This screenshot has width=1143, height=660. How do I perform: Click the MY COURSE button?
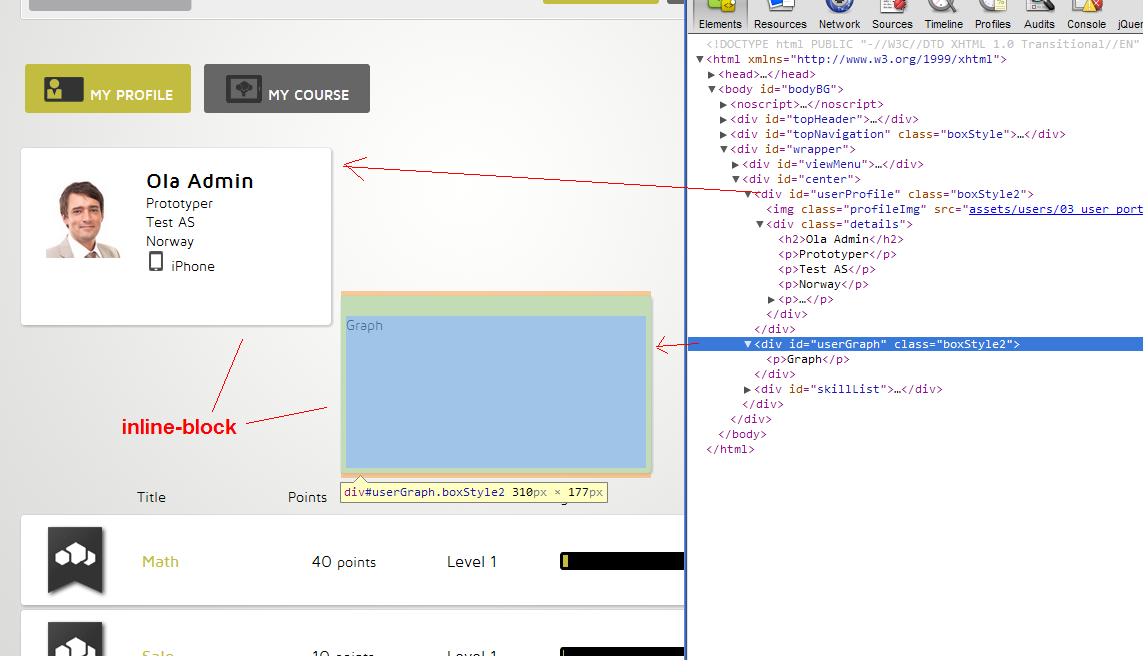coord(286,88)
